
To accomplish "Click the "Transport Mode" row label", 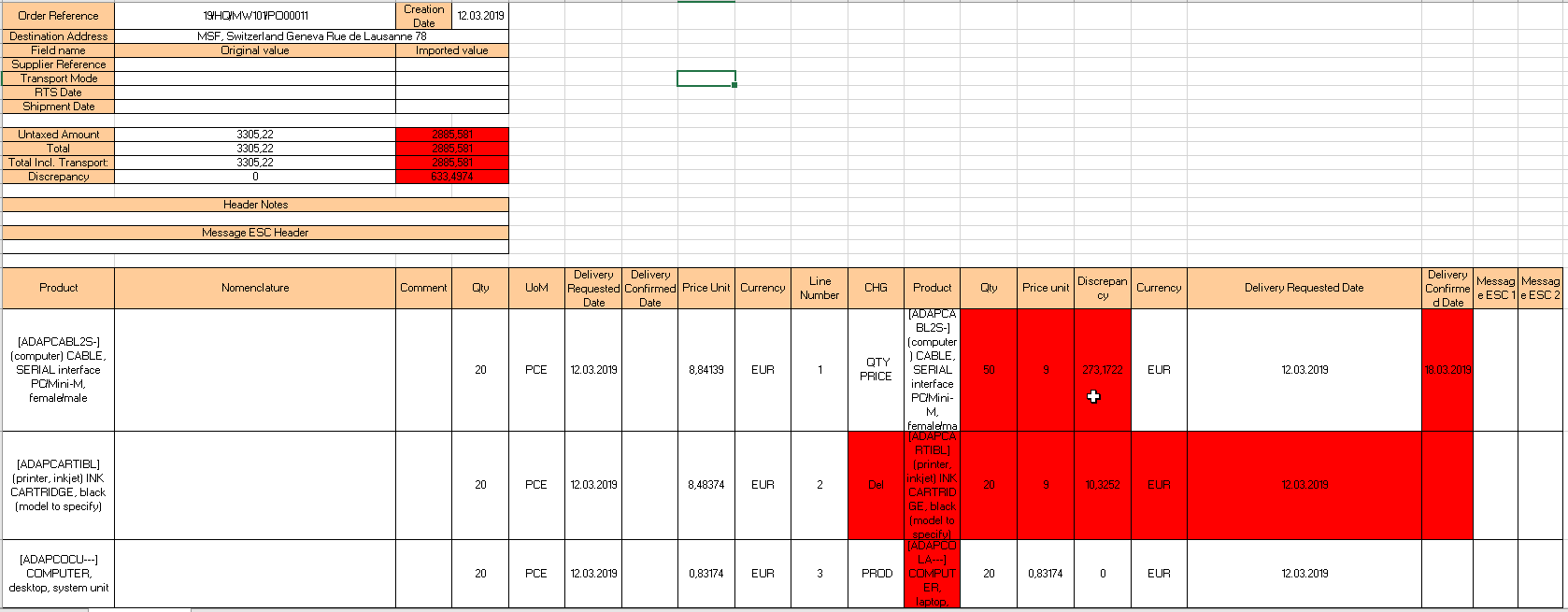I will click(x=58, y=78).
